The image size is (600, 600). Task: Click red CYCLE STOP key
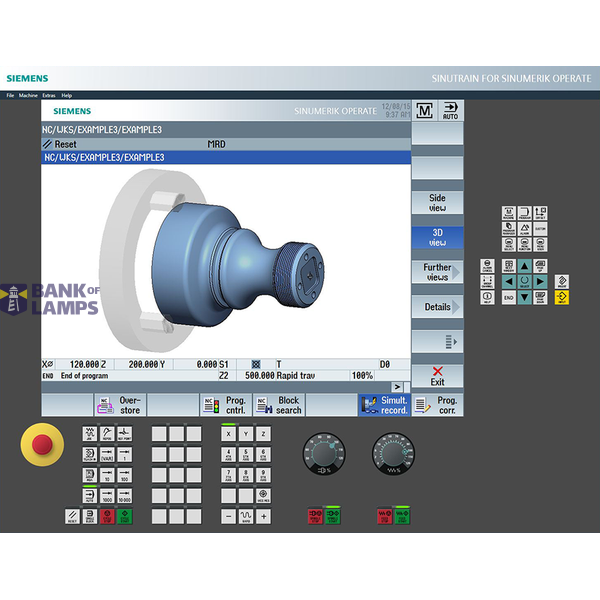tap(107, 516)
